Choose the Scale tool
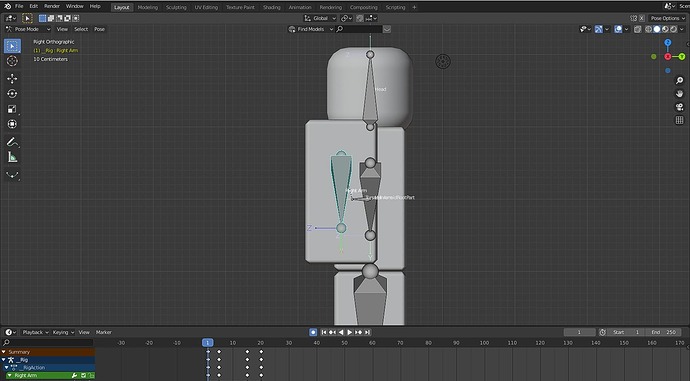 [12, 109]
